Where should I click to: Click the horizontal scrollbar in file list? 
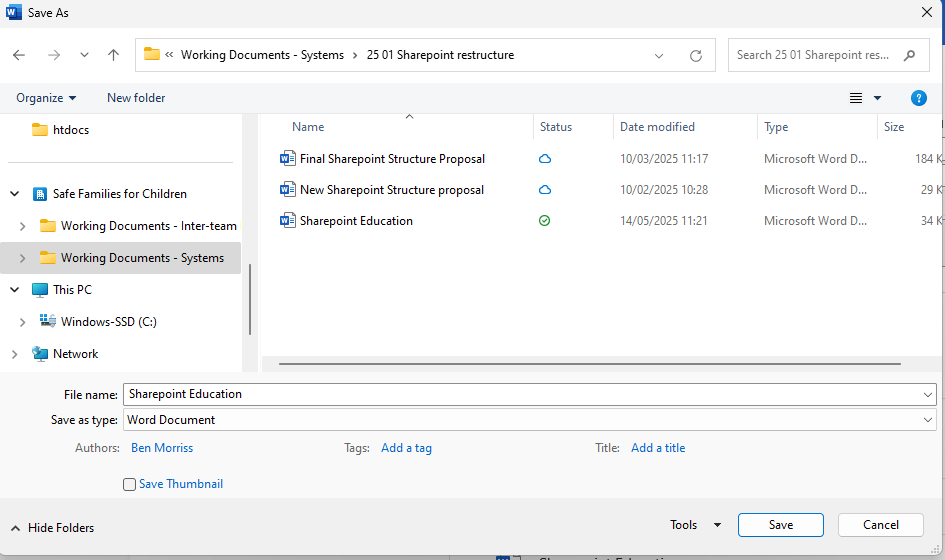(590, 364)
